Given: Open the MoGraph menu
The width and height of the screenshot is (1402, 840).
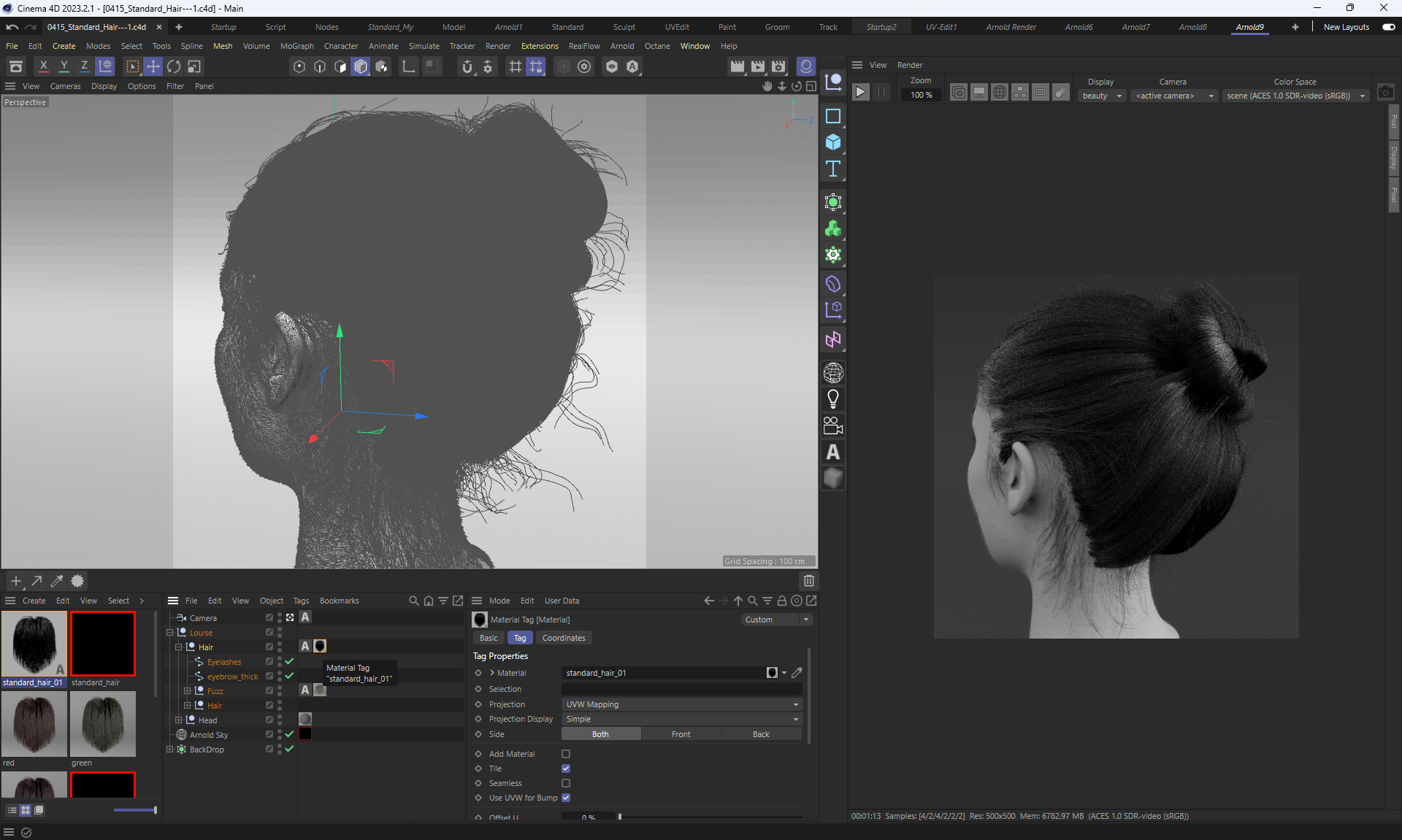Looking at the screenshot, I should (296, 46).
